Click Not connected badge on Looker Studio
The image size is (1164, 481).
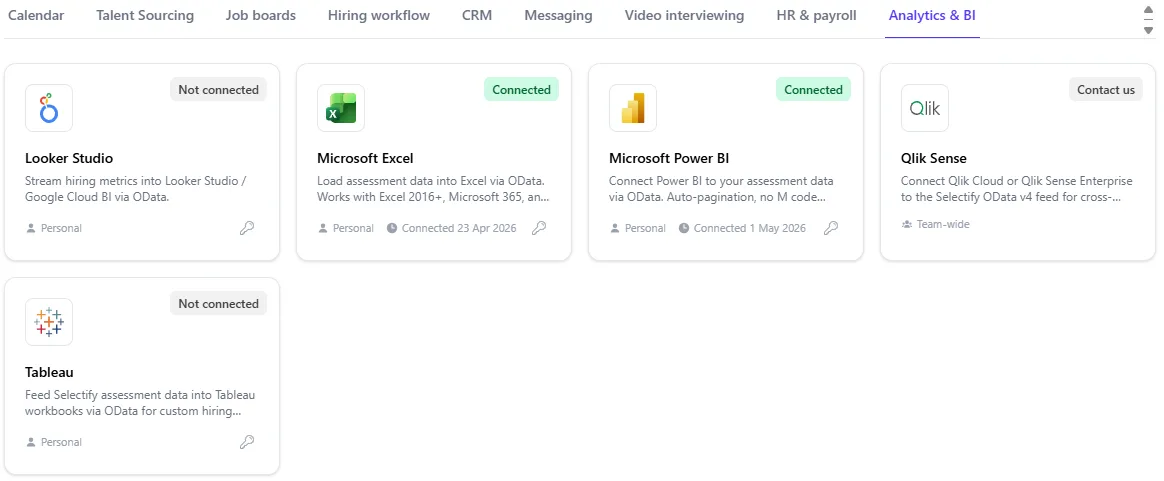(x=218, y=90)
